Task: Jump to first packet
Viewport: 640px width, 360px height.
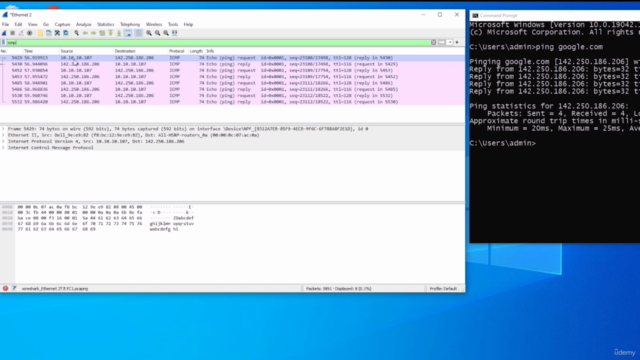Action: pyautogui.click(x=110, y=33)
